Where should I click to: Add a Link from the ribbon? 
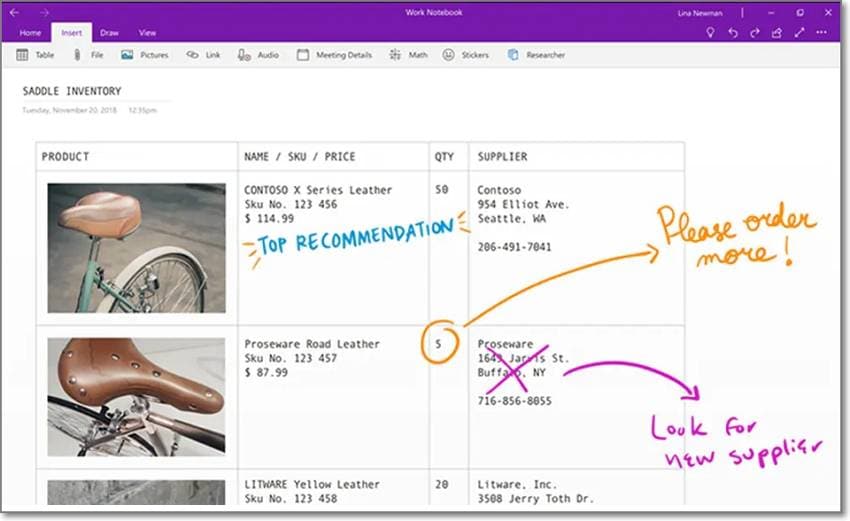pyautogui.click(x=203, y=55)
